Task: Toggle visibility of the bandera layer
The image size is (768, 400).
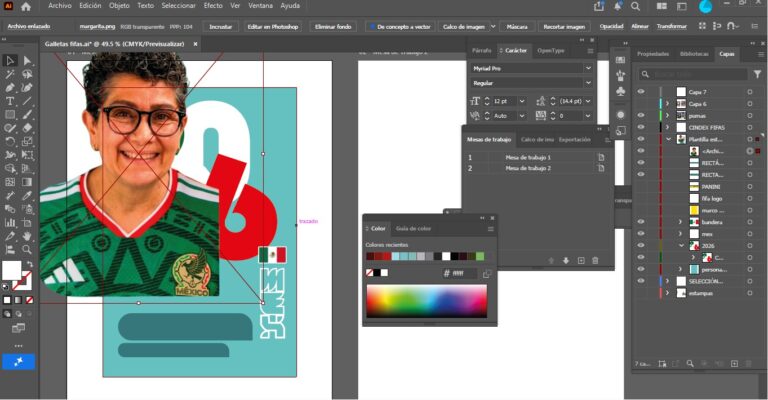Action: point(641,222)
